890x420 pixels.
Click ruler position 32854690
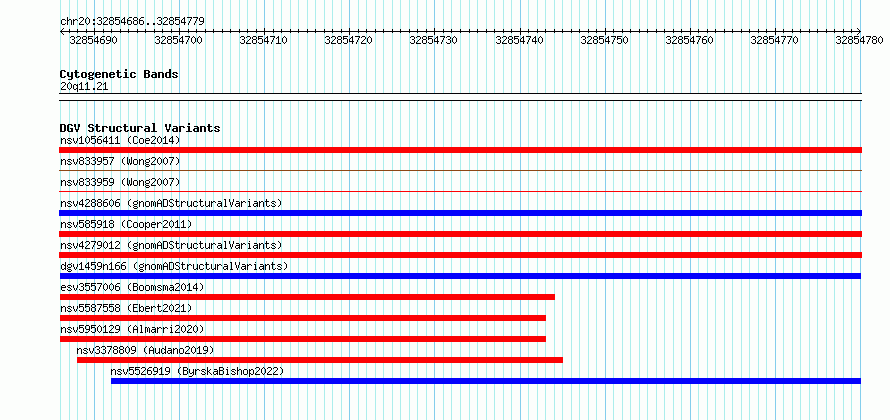tap(94, 40)
